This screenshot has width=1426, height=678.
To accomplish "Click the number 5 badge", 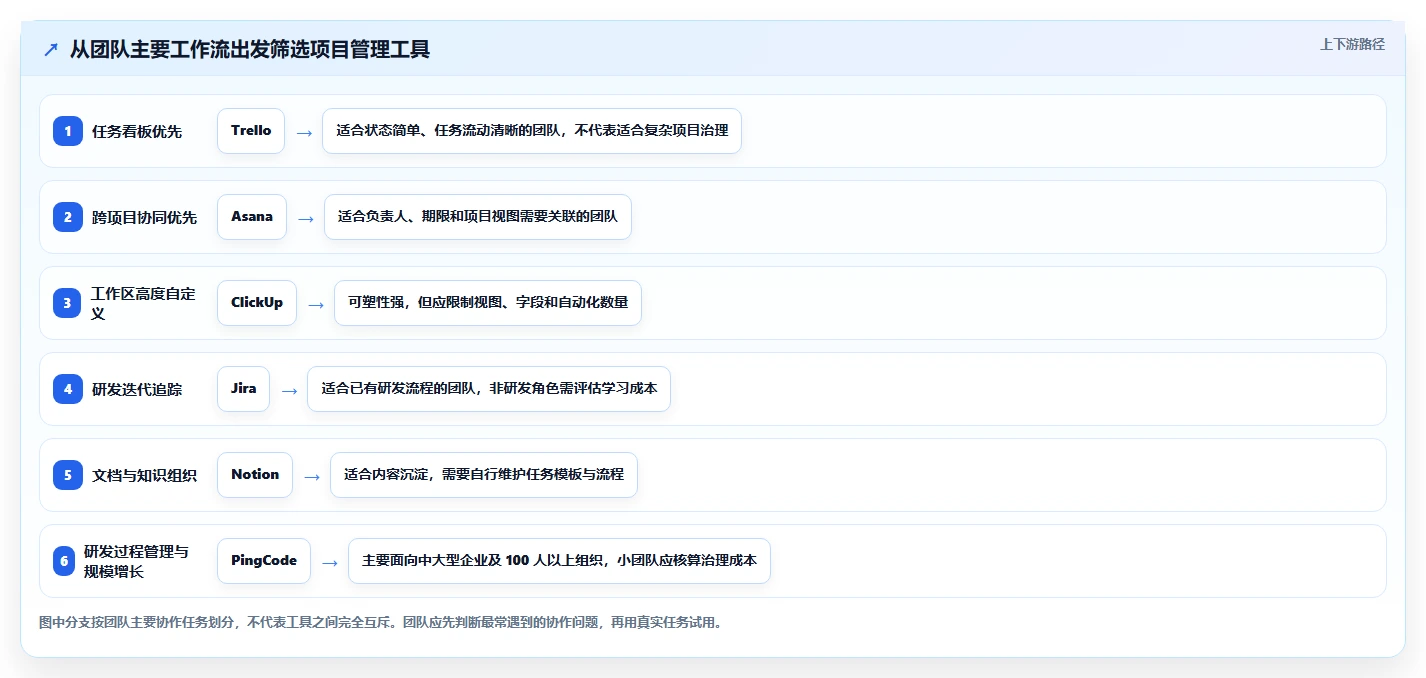I will [68, 475].
